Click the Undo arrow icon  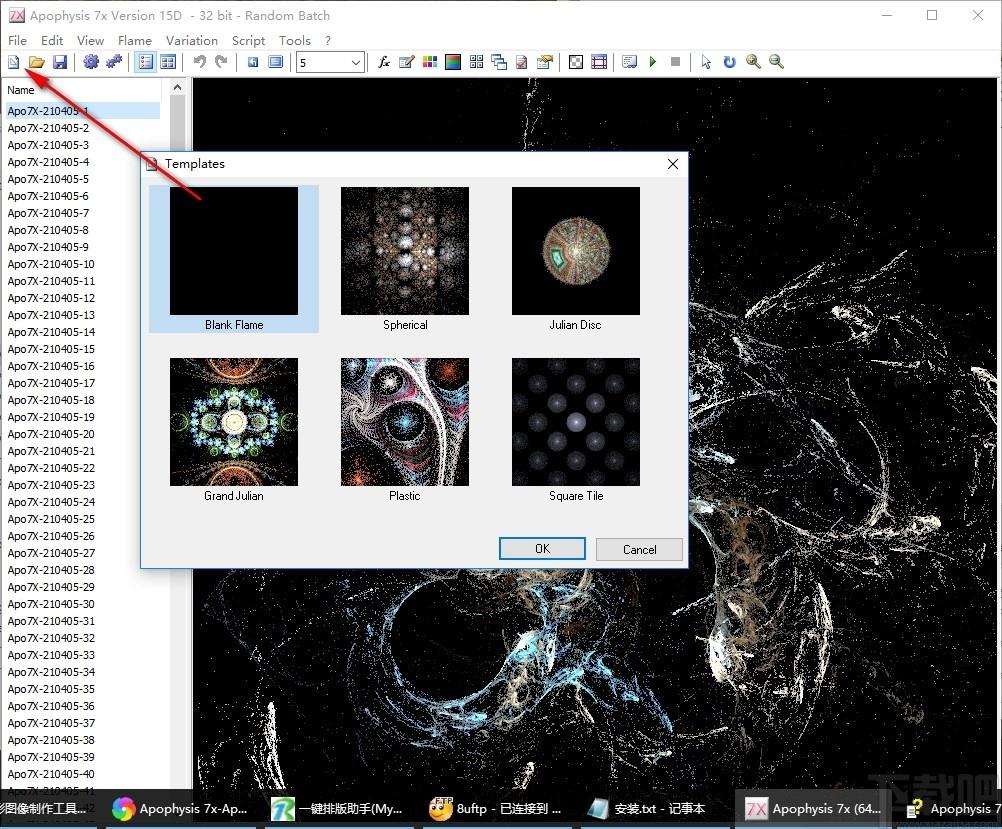click(x=199, y=62)
